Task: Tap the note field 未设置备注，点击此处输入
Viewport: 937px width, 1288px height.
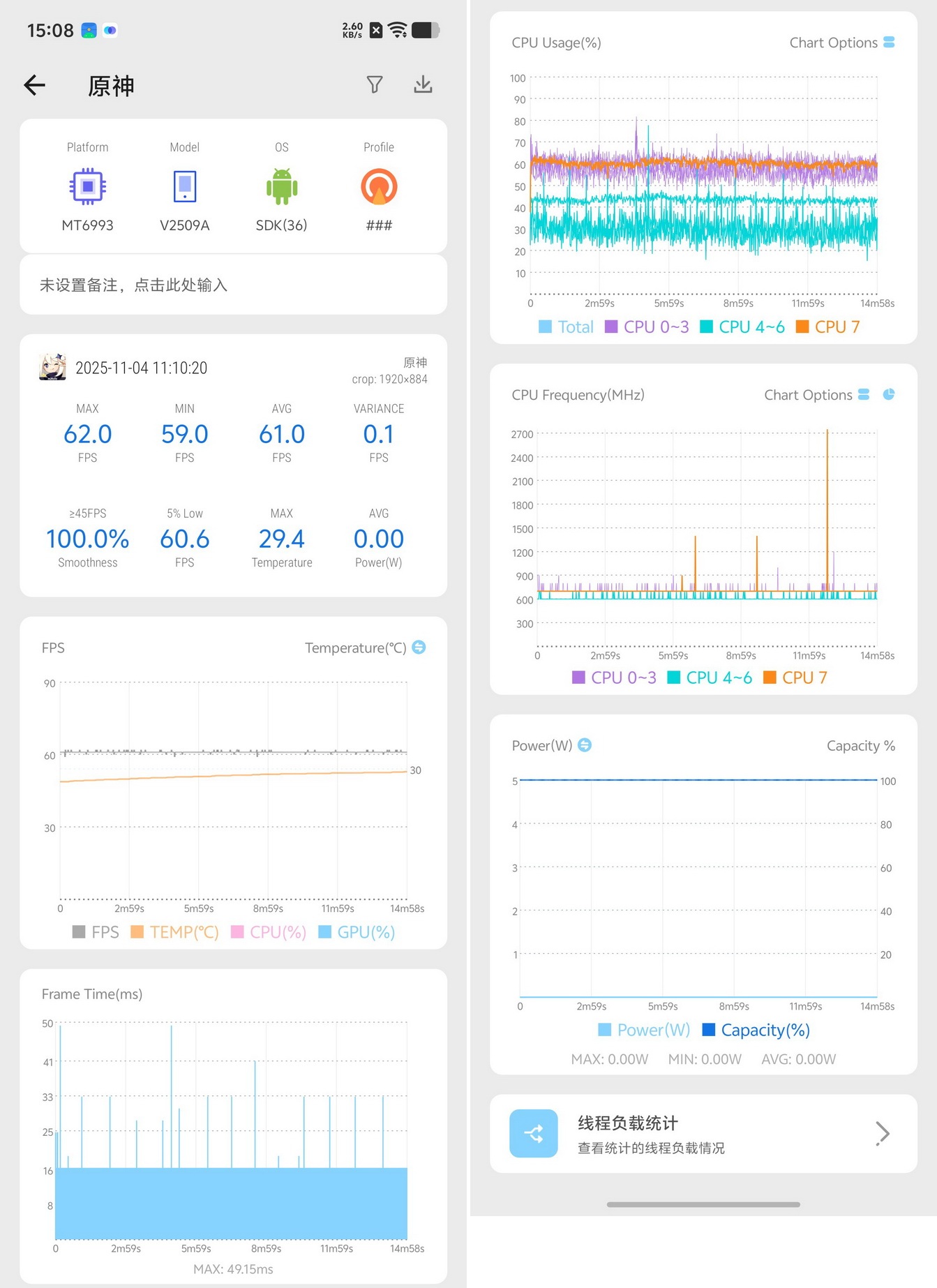Action: pyautogui.click(x=233, y=285)
